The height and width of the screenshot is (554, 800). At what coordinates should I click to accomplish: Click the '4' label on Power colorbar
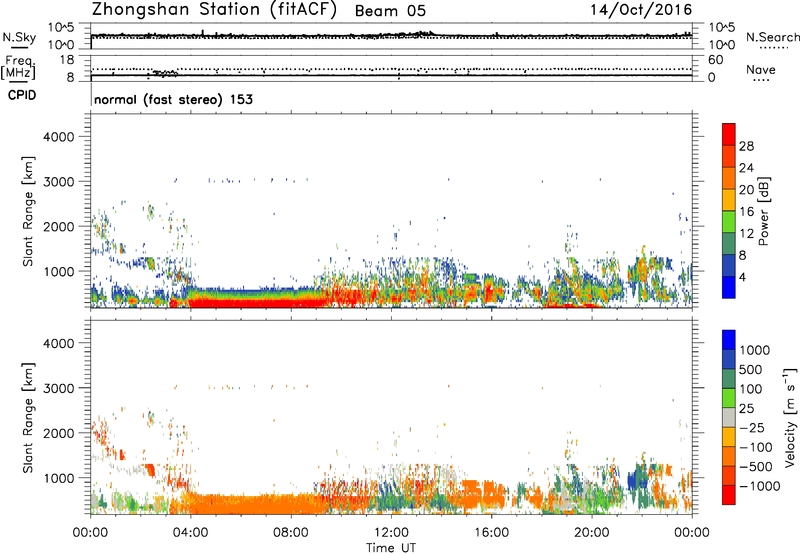click(x=743, y=278)
